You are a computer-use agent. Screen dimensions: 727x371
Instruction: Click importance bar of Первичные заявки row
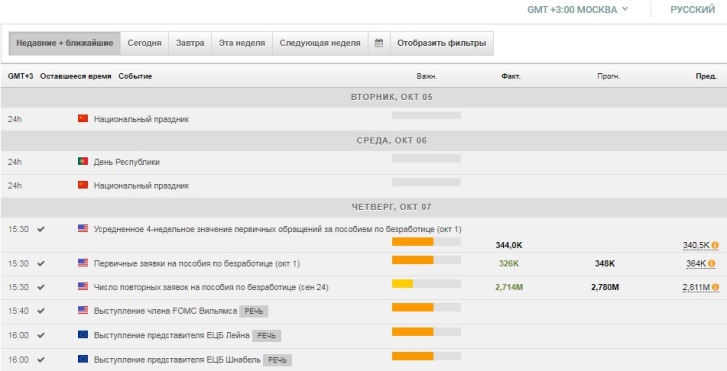[426, 260]
